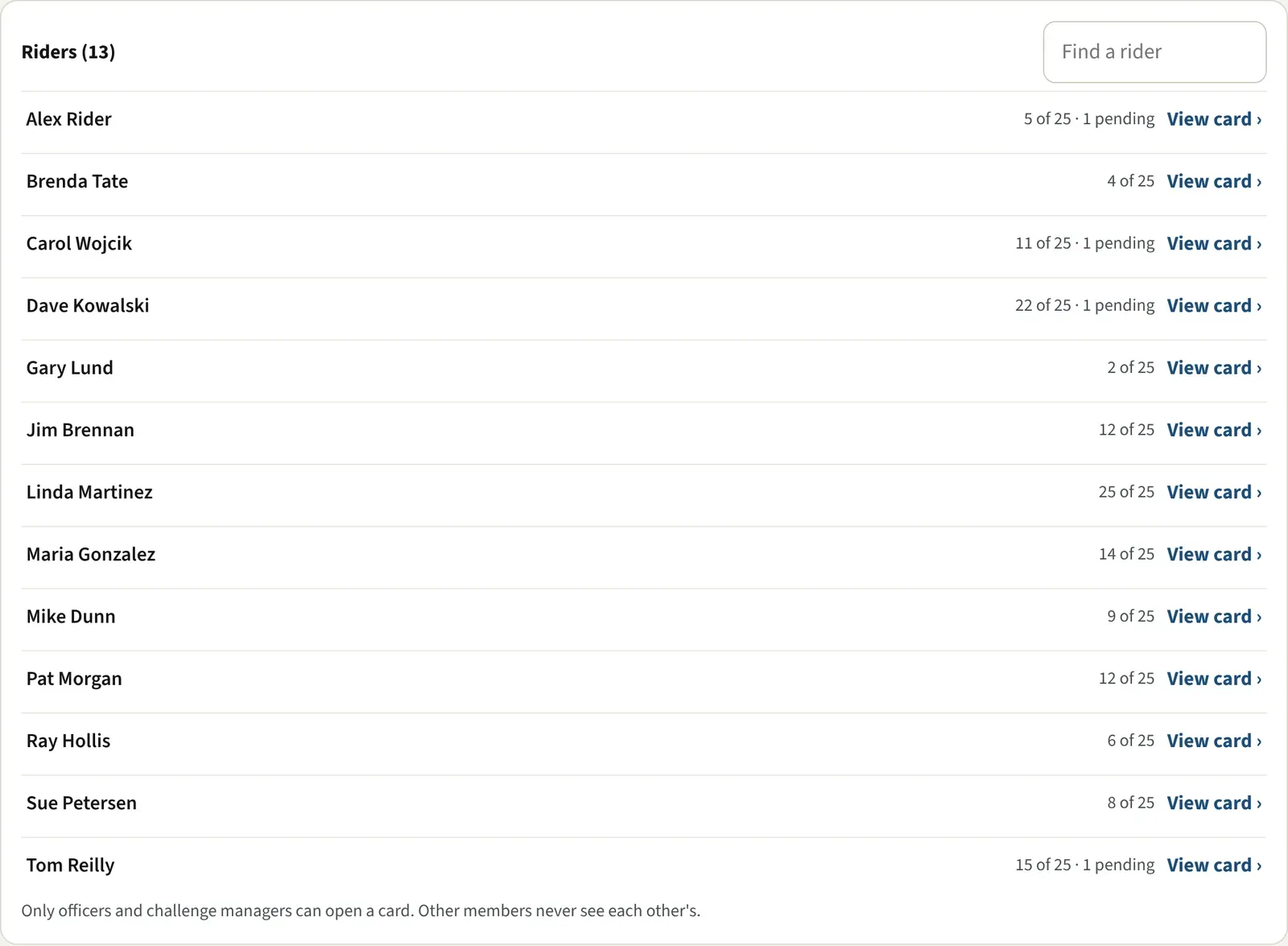Open Brenda Tate's View card link
Screen dimensions: 1288x946
pyautogui.click(x=1214, y=181)
